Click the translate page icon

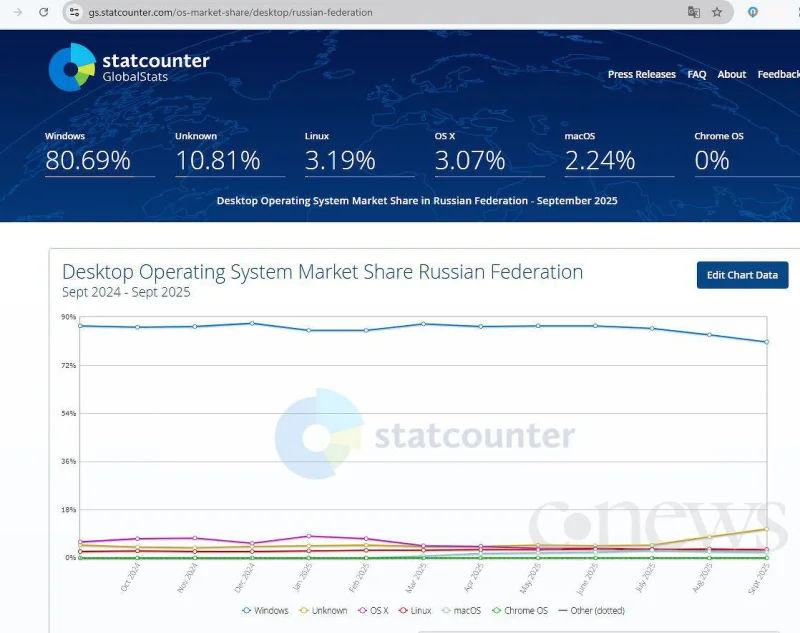pos(693,12)
